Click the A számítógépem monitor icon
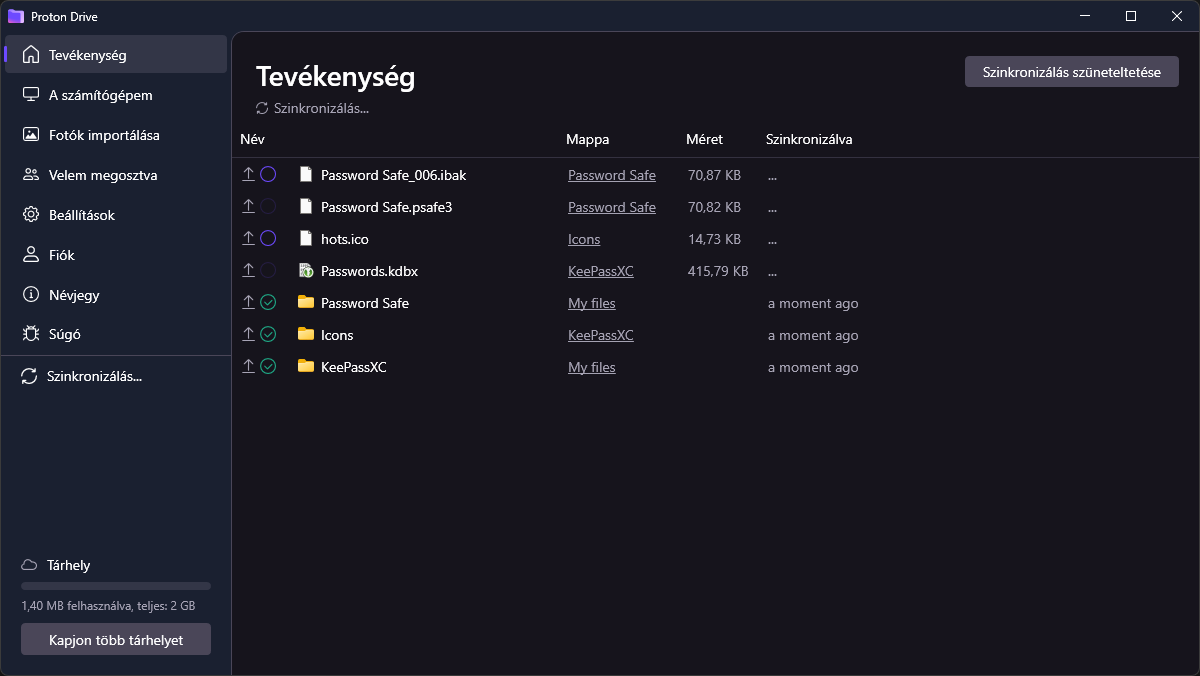The width and height of the screenshot is (1200, 676). tap(31, 95)
